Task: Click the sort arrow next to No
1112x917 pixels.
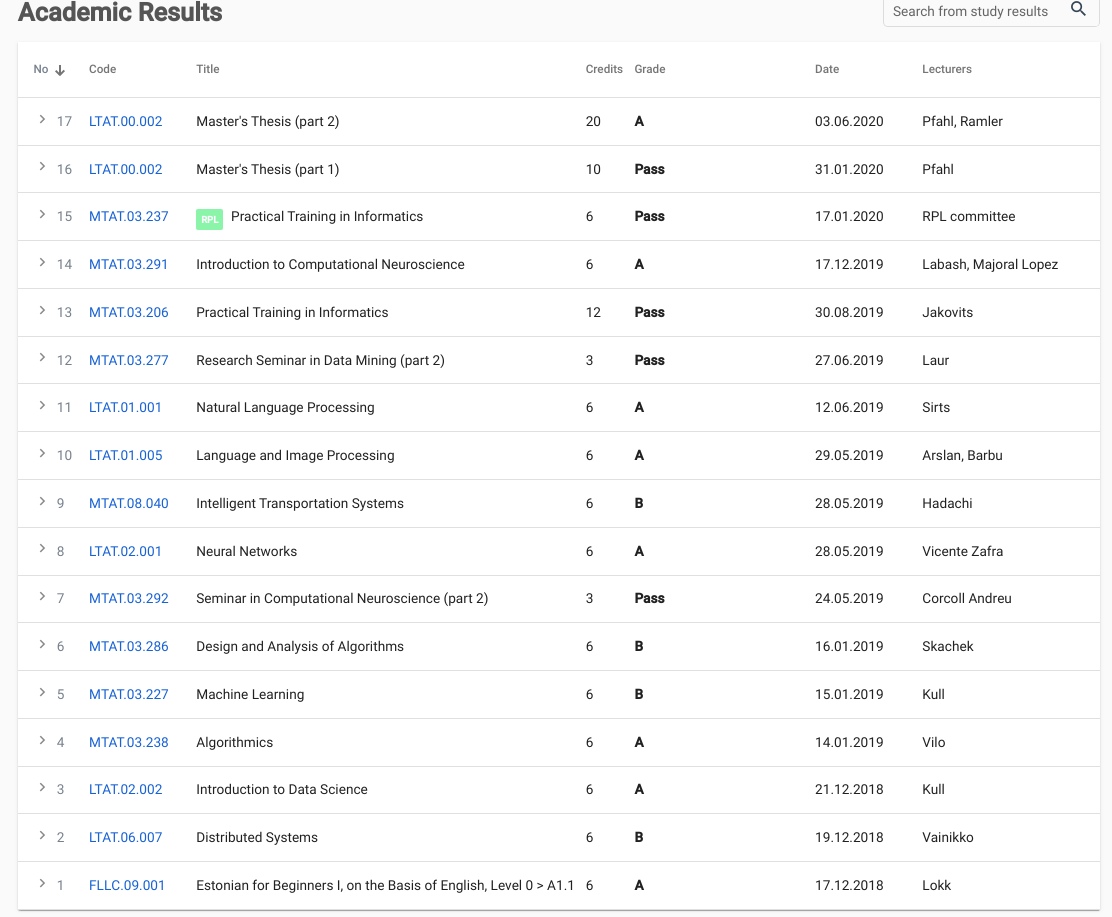Action: coord(60,70)
